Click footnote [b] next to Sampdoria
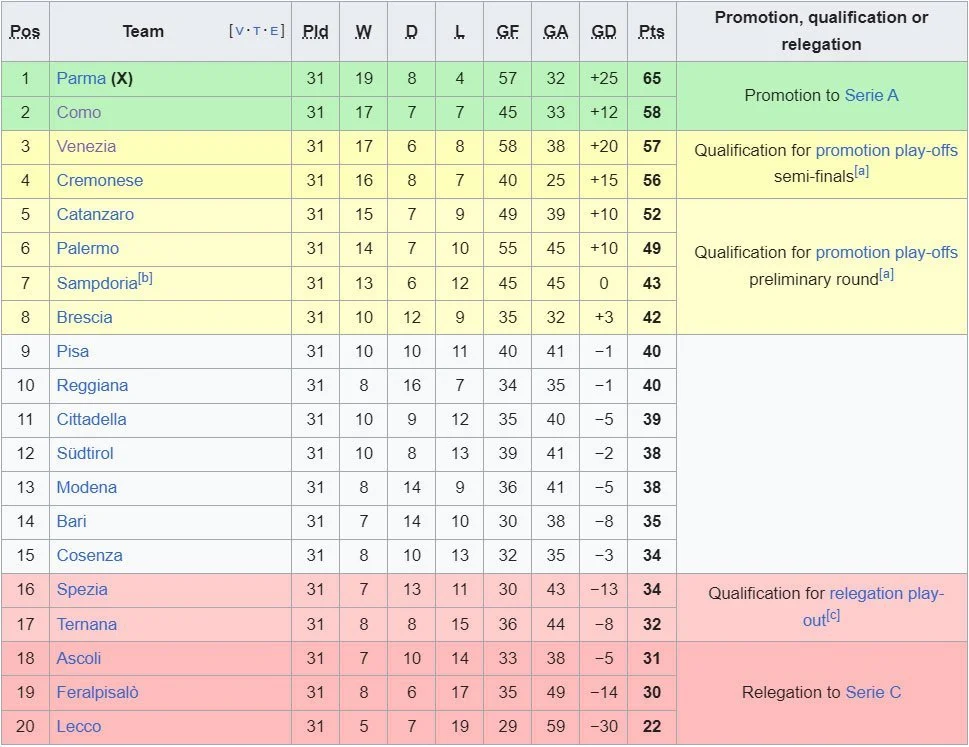969x747 pixels. click(x=145, y=279)
